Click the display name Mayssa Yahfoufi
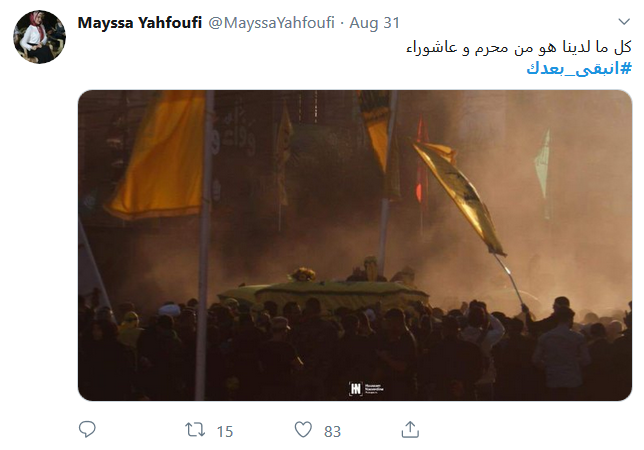The image size is (644, 450). (140, 23)
